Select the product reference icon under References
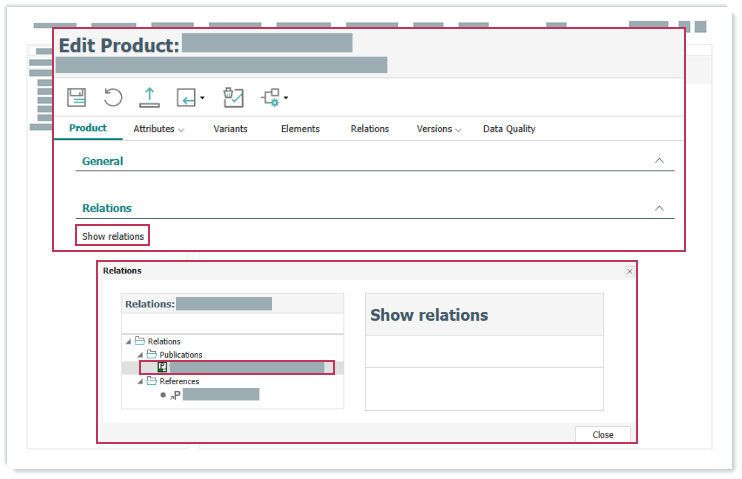Image resolution: width=742 pixels, height=479 pixels. pyautogui.click(x=174, y=395)
